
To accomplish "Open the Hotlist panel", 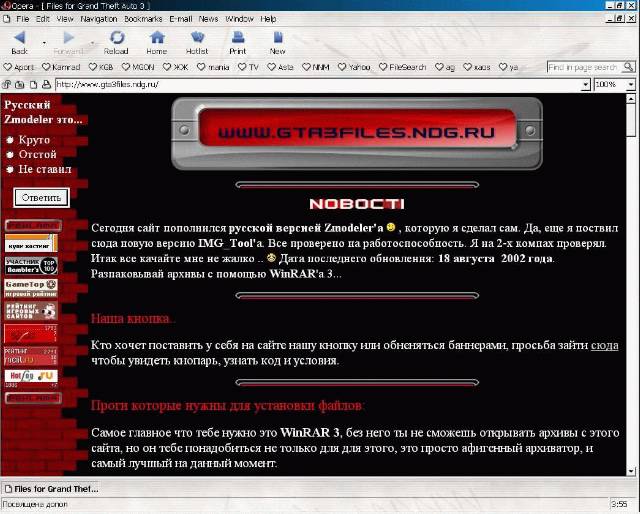I will tap(197, 42).
